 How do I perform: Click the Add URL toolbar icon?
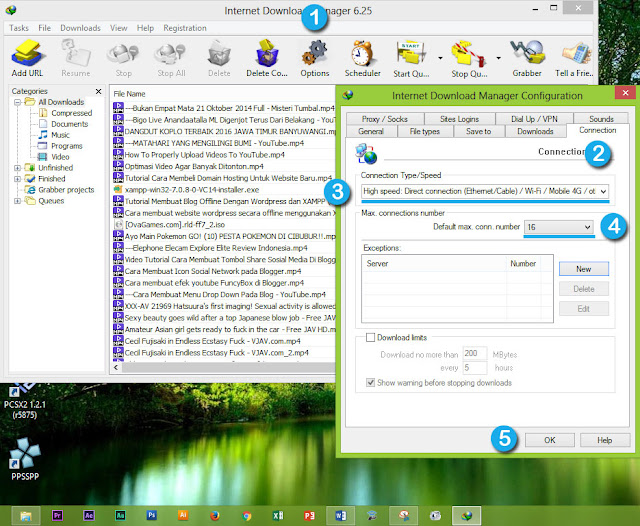tap(27, 58)
